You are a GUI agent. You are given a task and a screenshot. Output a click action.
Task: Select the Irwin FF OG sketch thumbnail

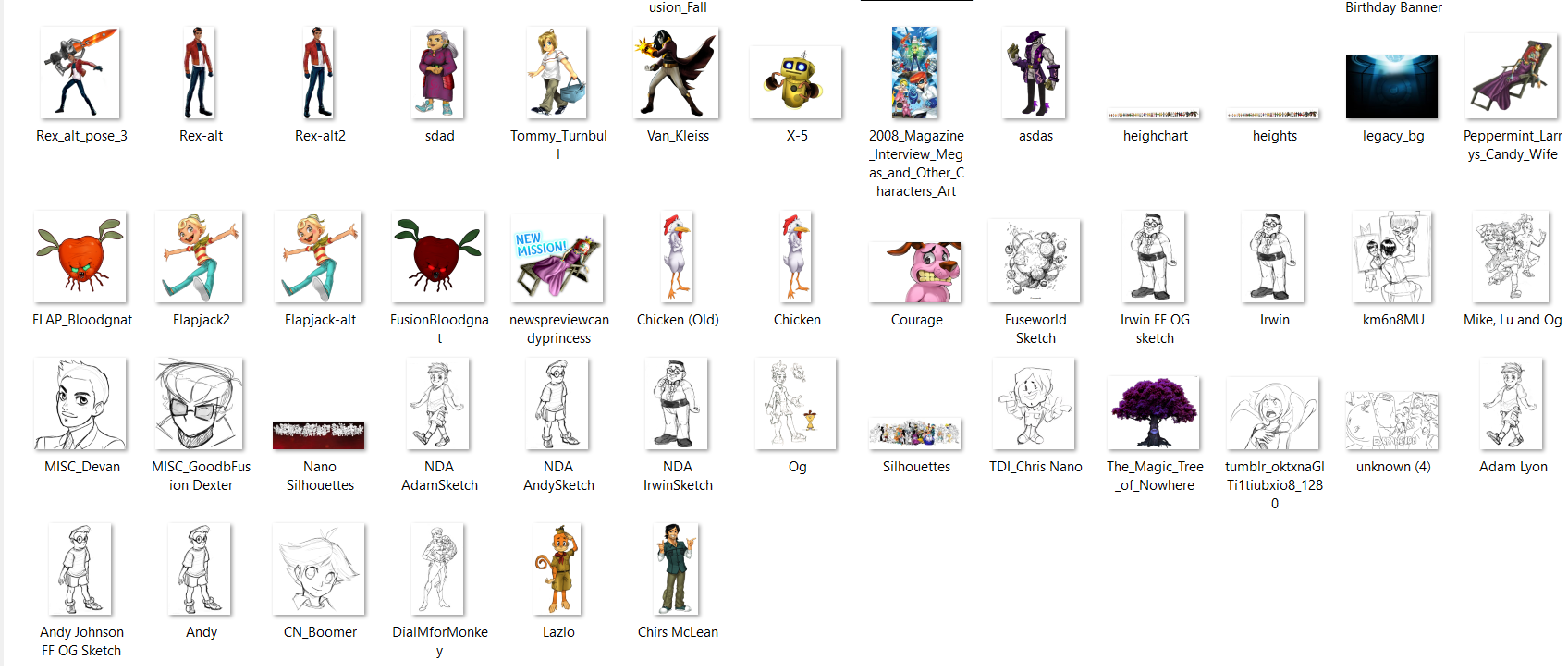coord(1153,257)
